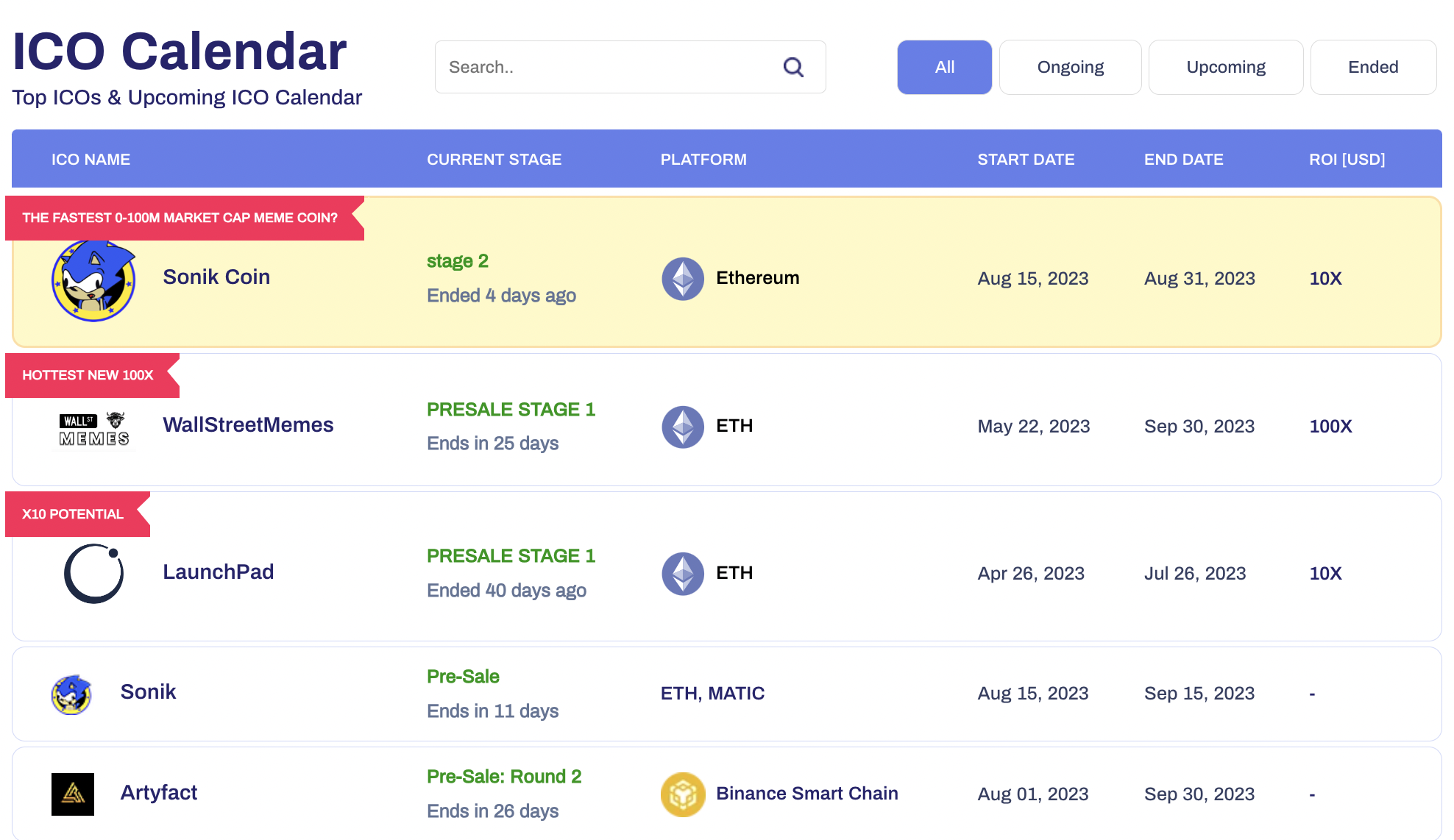Click 'Aug 01, 2023' start date
This screenshot has height=840, width=1454.
1032,794
